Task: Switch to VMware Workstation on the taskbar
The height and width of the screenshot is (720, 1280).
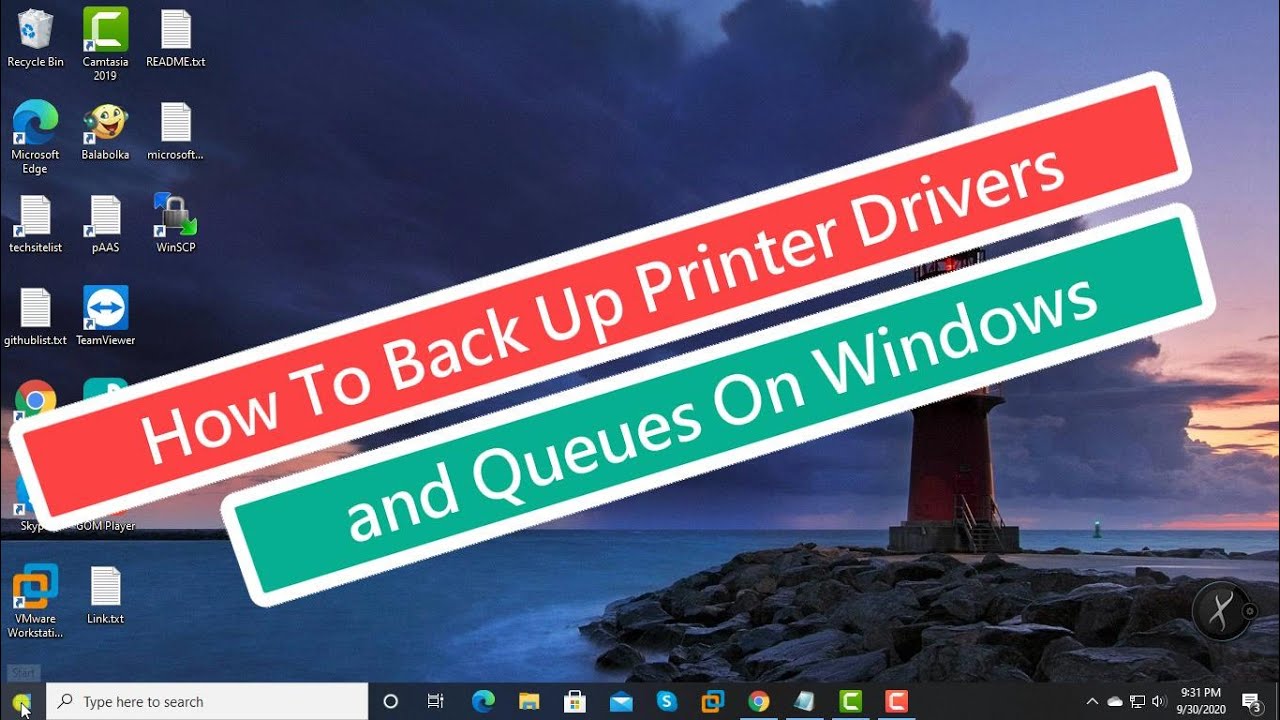Action: pyautogui.click(x=713, y=702)
